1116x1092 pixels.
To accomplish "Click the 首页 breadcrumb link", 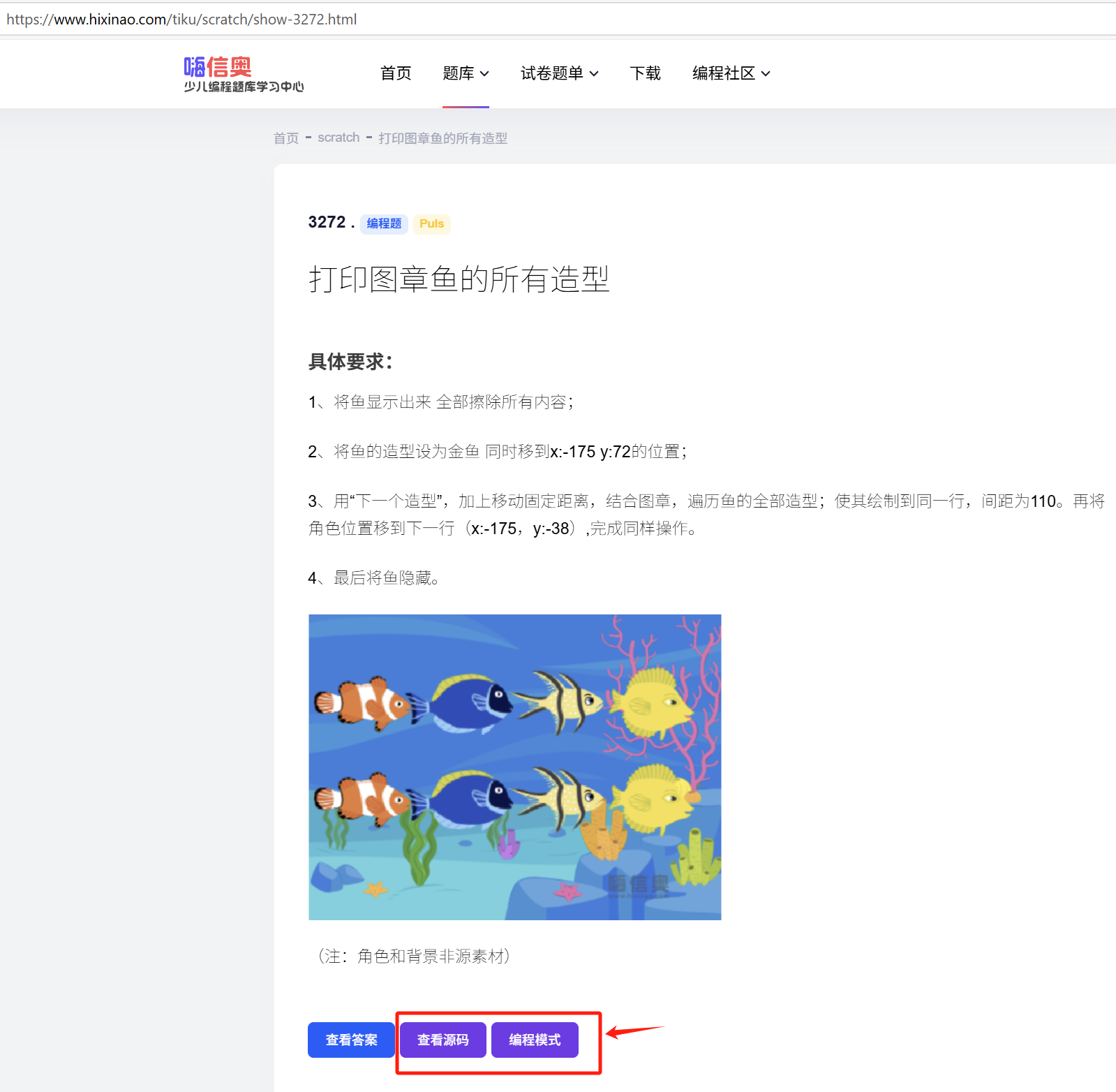I will point(286,138).
